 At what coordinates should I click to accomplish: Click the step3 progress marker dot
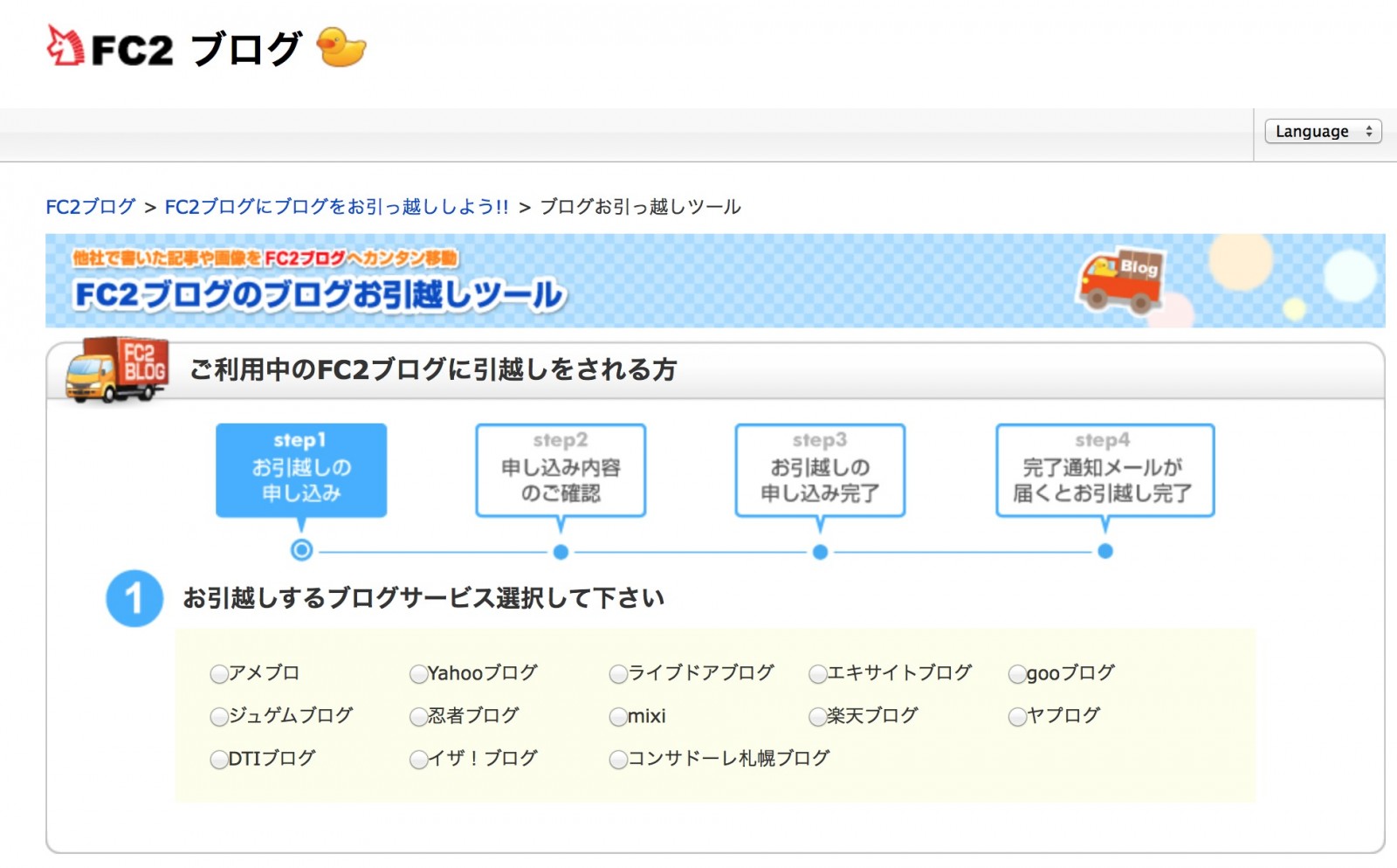820,552
